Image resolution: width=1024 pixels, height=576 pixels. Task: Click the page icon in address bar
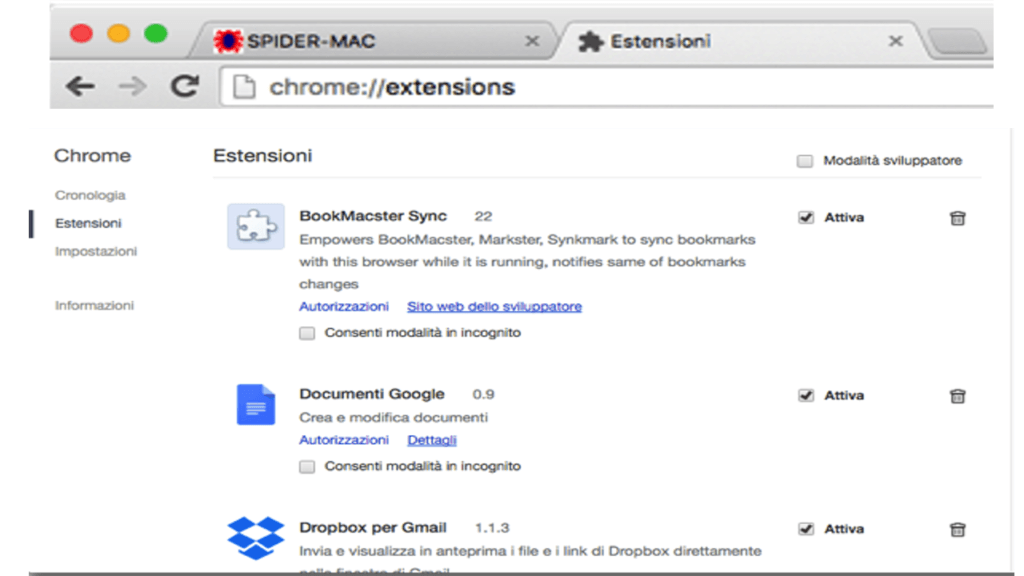pos(244,87)
